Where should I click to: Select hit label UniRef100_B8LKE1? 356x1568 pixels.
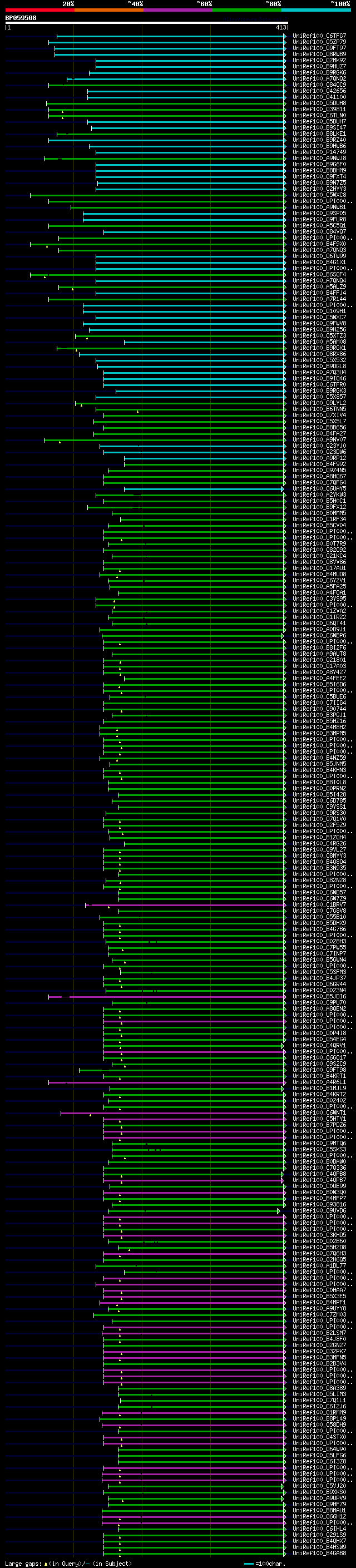pyautogui.click(x=319, y=133)
